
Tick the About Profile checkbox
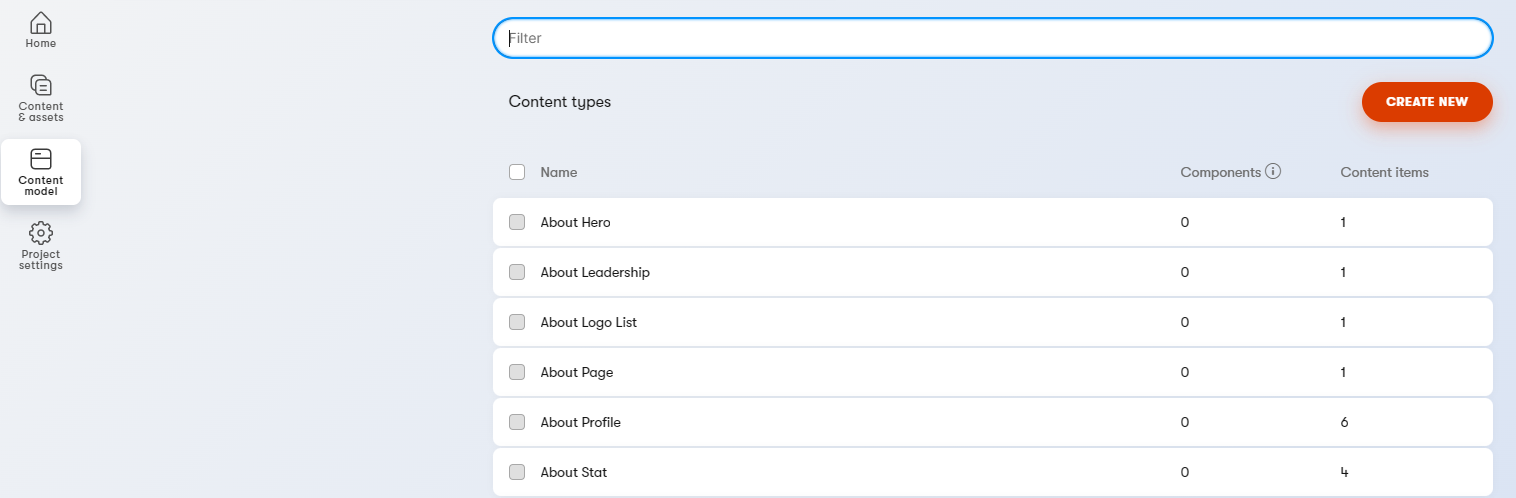[517, 422]
